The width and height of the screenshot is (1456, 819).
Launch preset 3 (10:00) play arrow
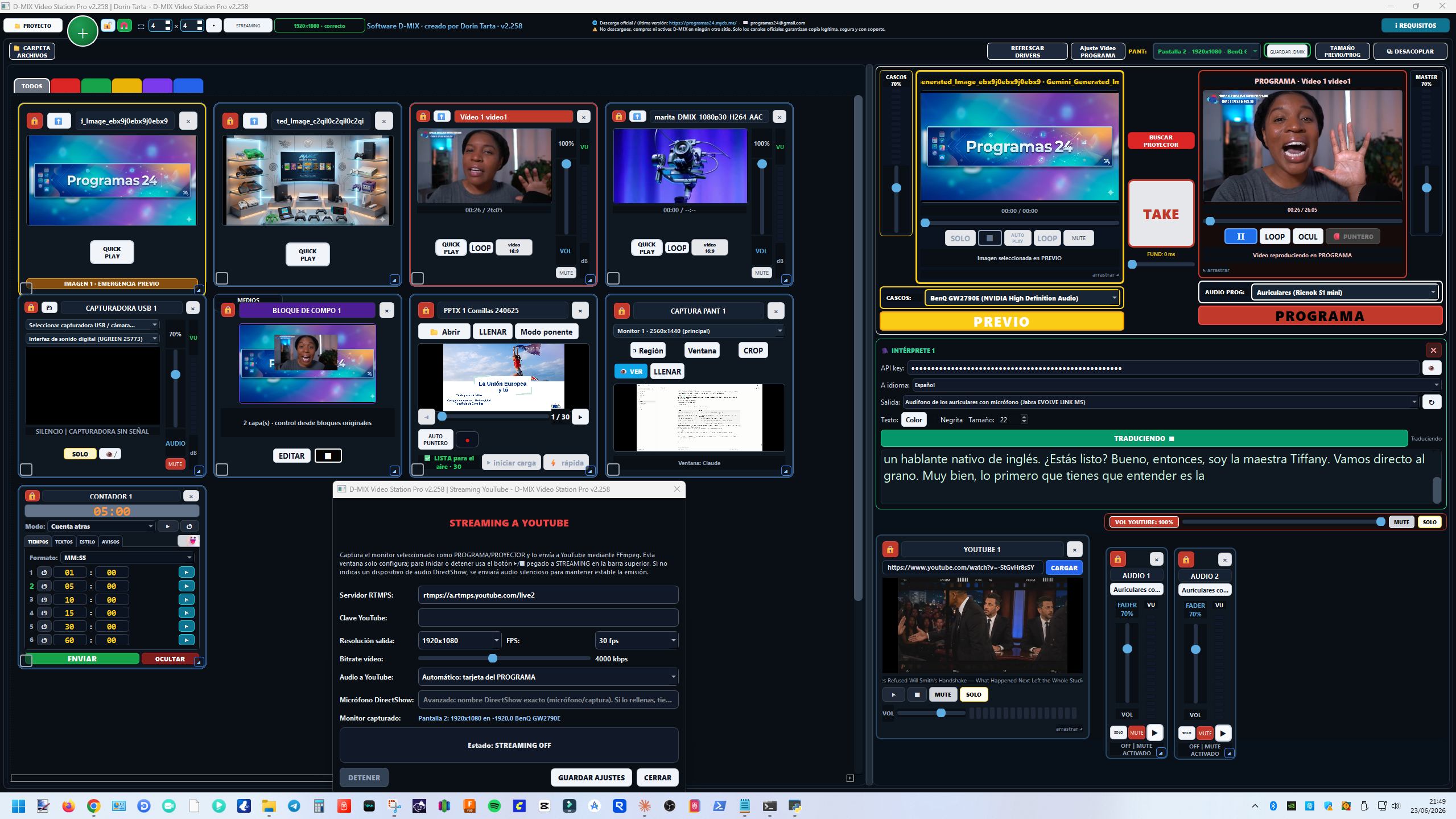[186, 599]
